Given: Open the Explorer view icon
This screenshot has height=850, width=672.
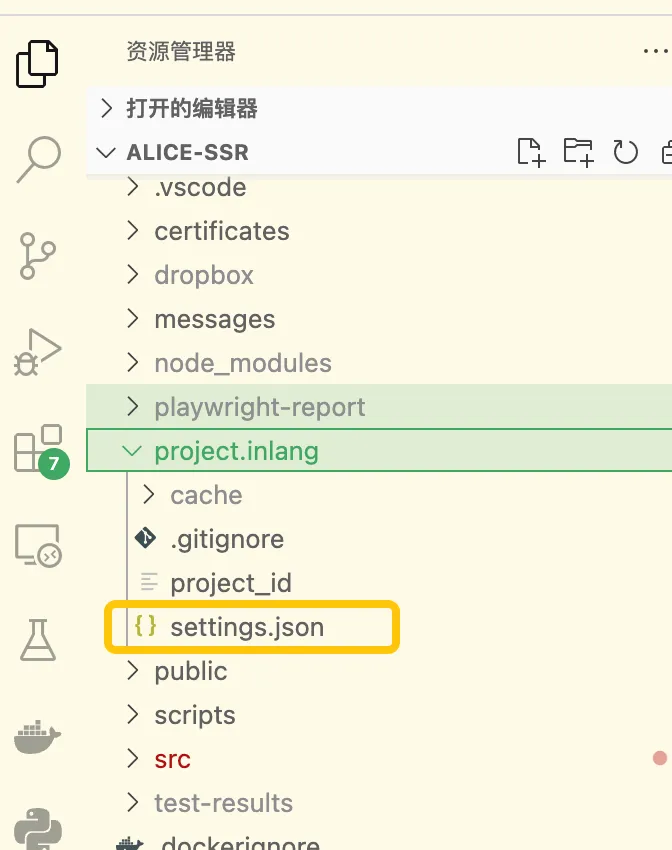Looking at the screenshot, I should point(37,63).
